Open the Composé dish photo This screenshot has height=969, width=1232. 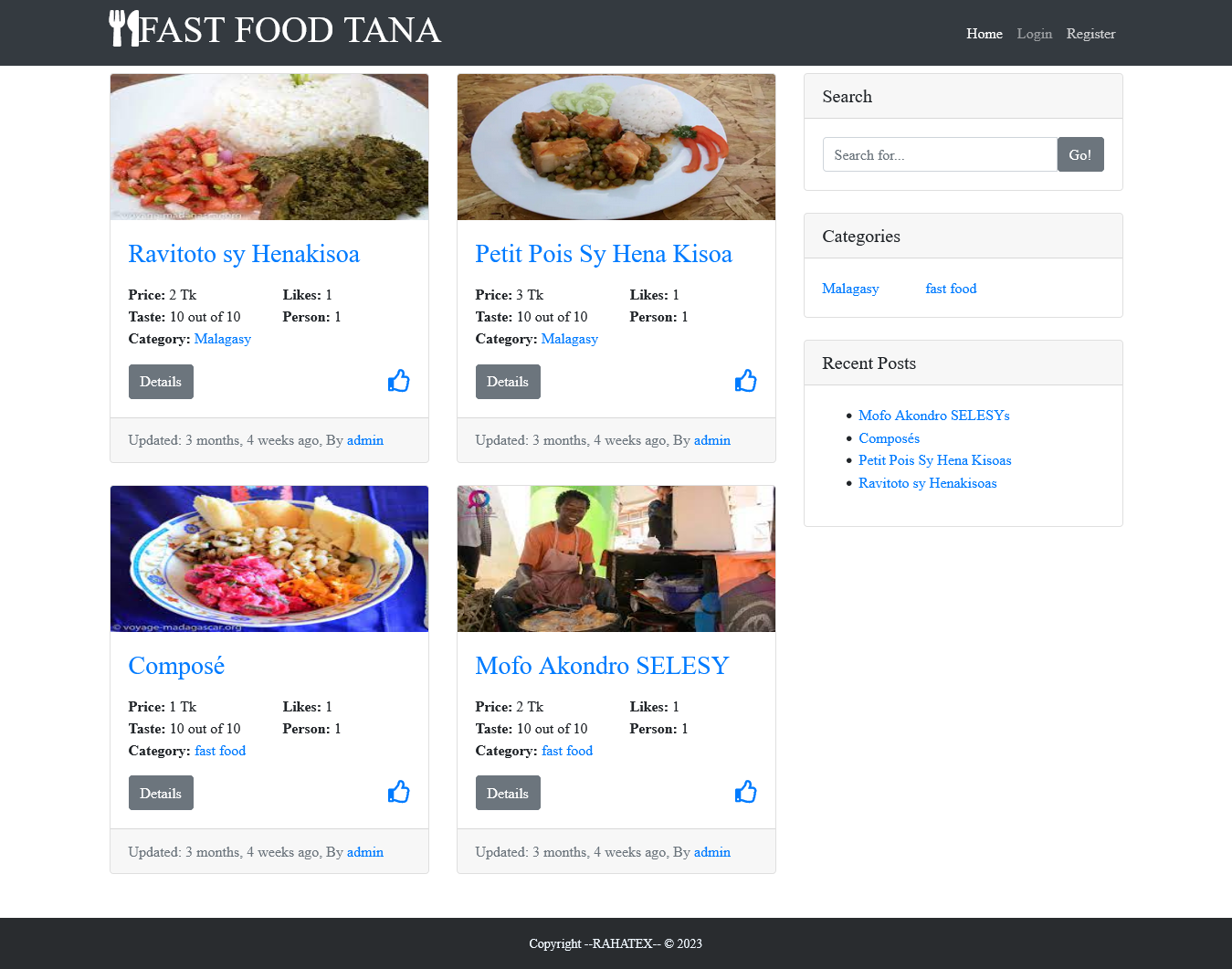tap(269, 559)
